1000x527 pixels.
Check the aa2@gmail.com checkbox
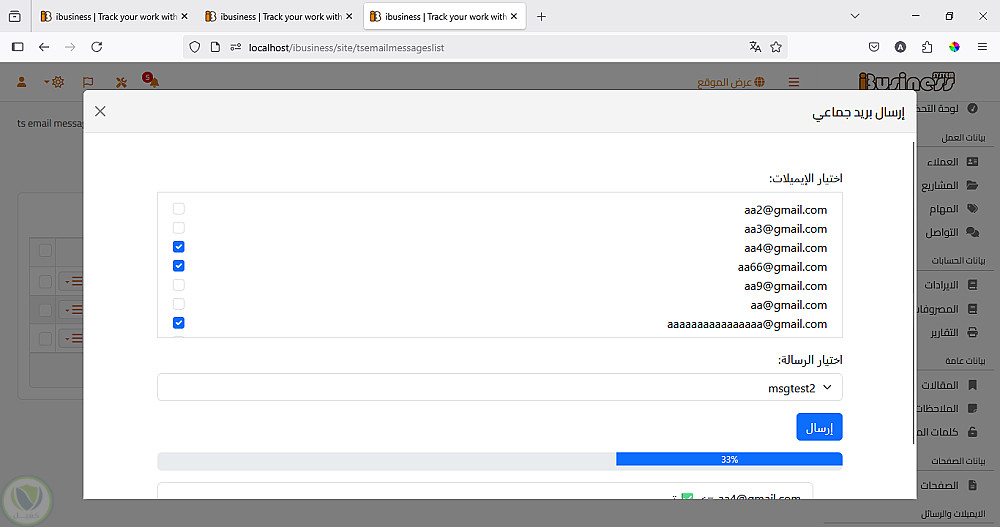(x=179, y=209)
